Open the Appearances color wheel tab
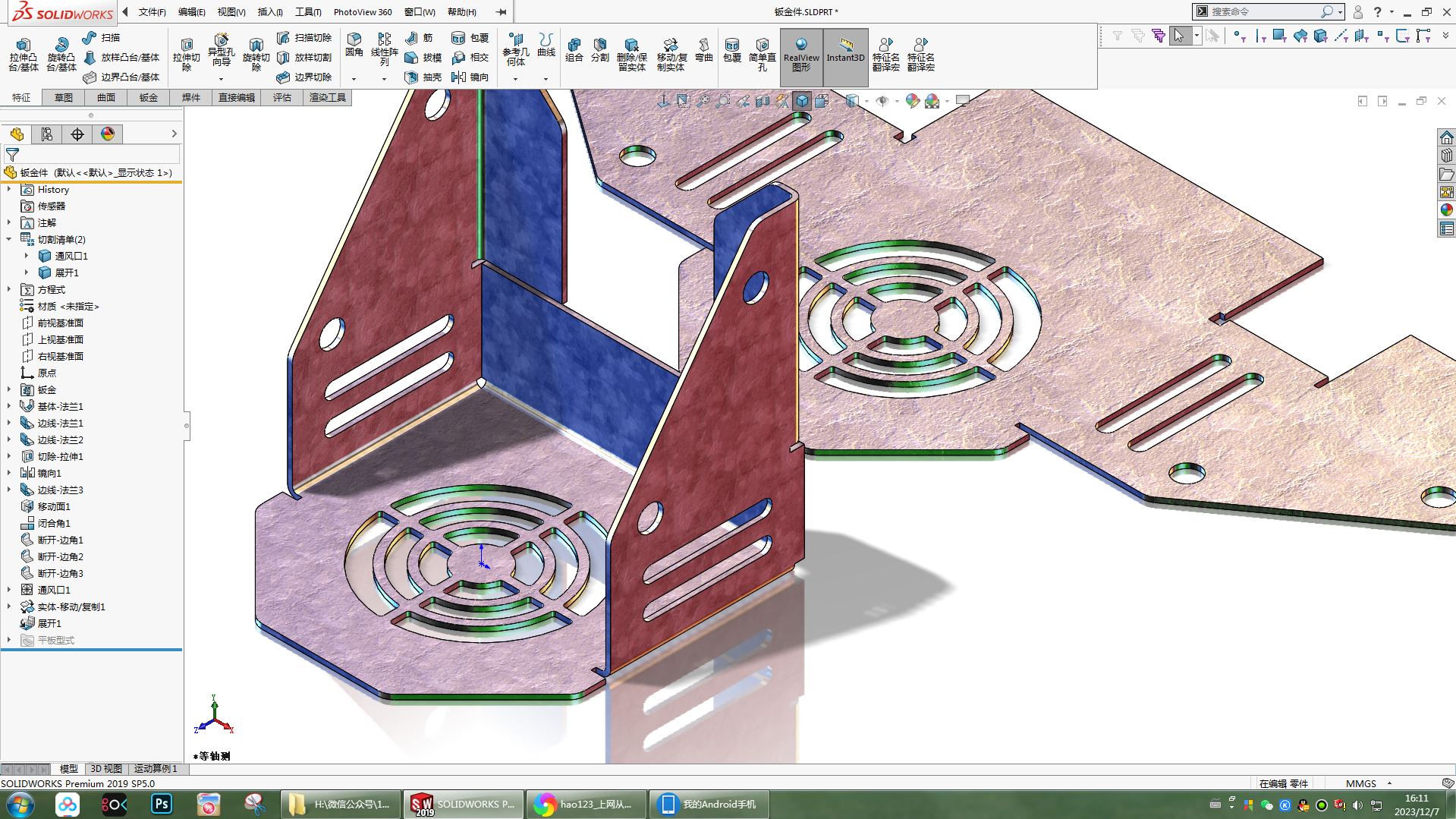1456x819 pixels. coord(108,134)
